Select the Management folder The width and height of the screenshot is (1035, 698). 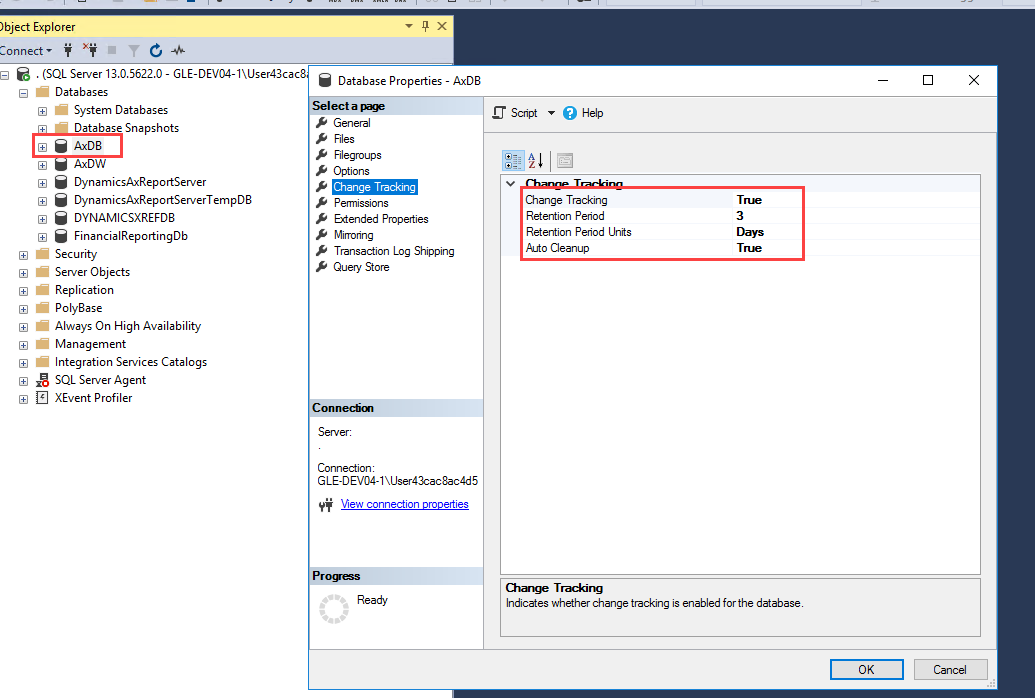click(x=90, y=343)
